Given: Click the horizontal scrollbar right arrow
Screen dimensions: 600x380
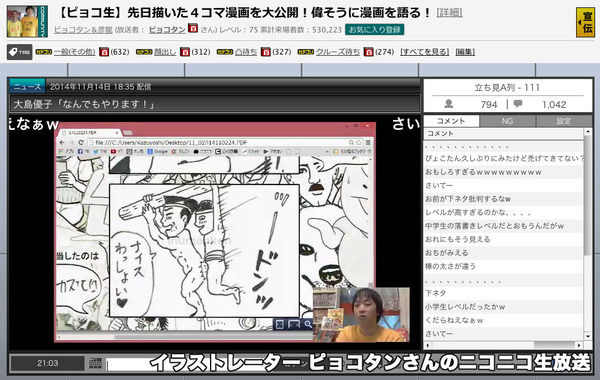Looking at the screenshot, I should [579, 345].
